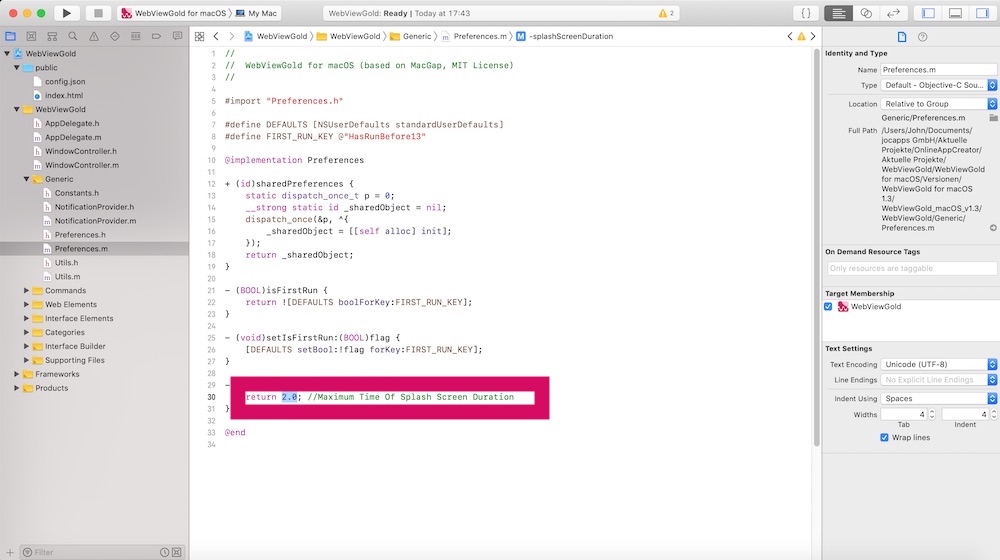
Task: Open the Location Relative to Group dropdown
Action: click(939, 104)
